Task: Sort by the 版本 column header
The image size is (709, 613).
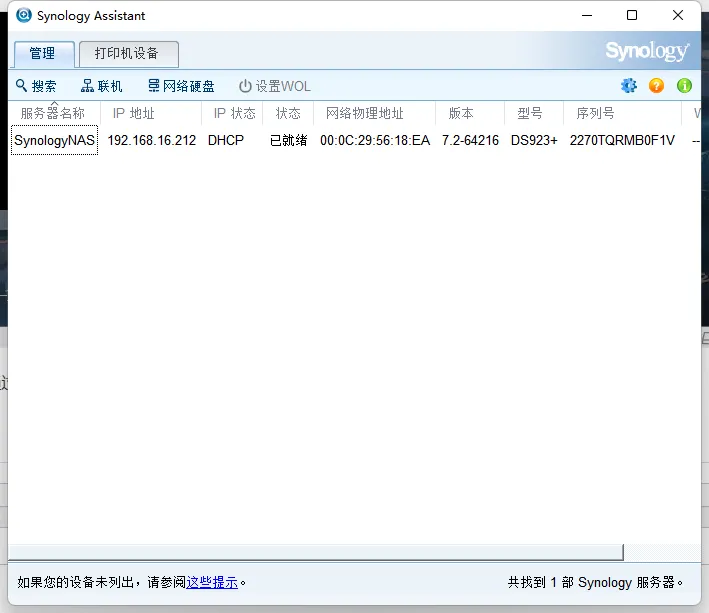Action: [x=470, y=113]
